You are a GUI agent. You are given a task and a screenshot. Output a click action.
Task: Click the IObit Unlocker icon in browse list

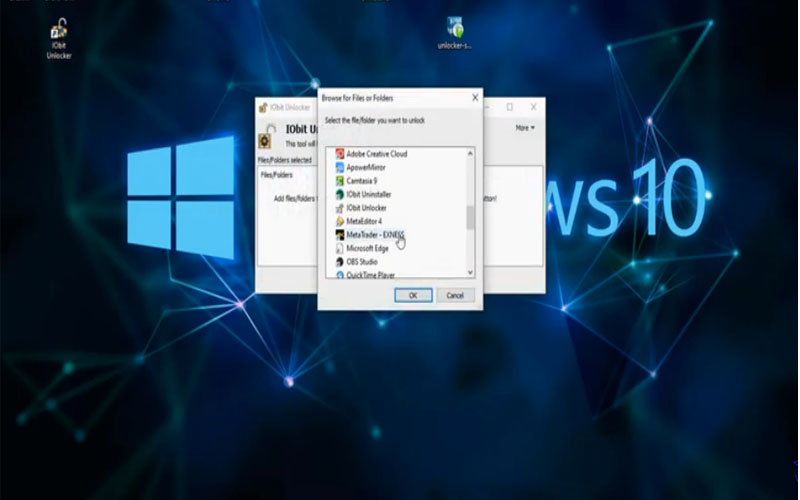tap(340, 208)
